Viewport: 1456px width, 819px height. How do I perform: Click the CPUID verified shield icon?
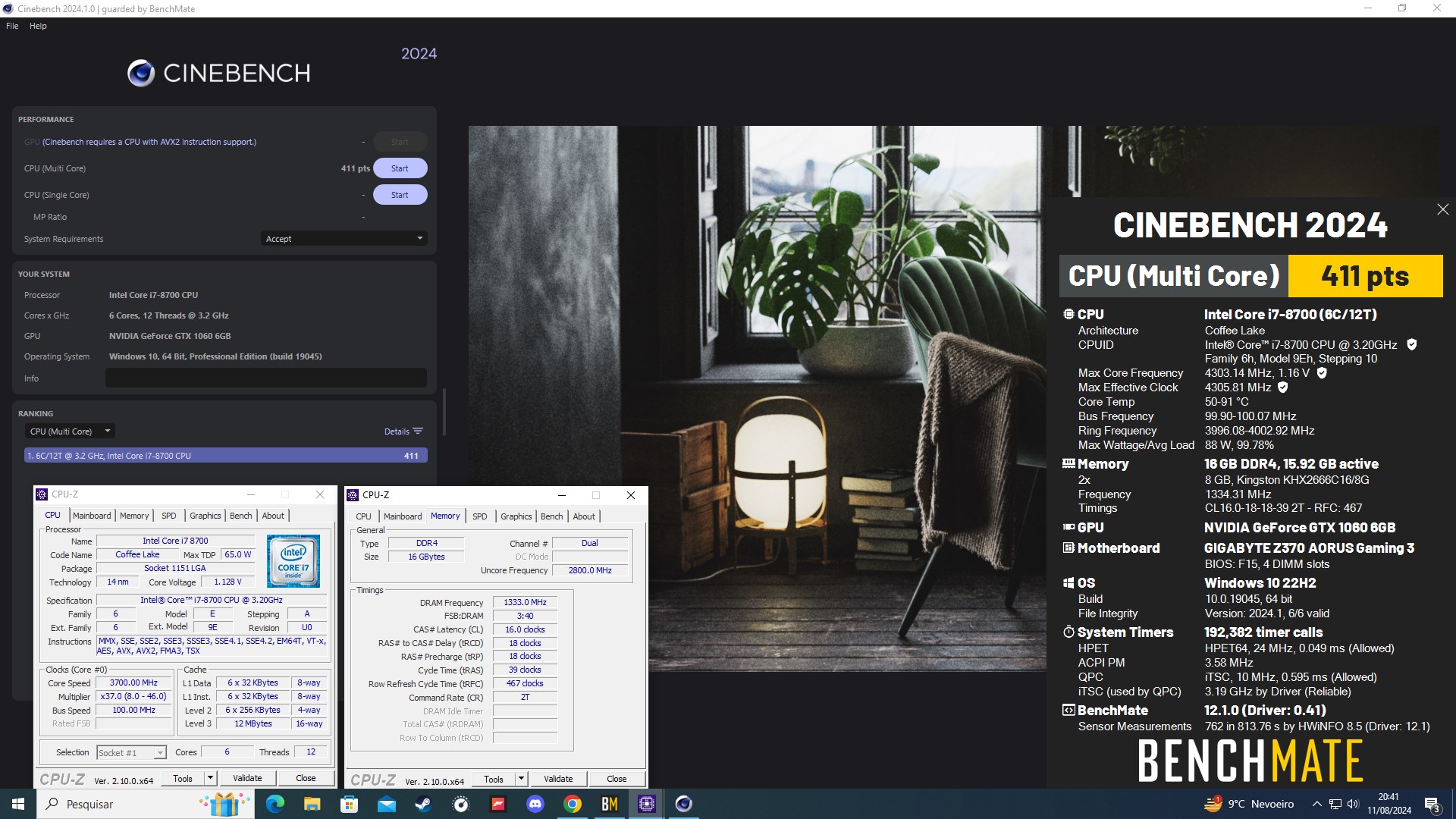click(1412, 344)
